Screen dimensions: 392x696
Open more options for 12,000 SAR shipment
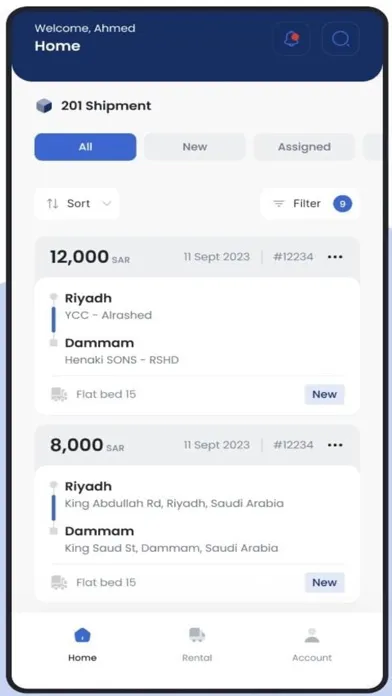pos(335,257)
